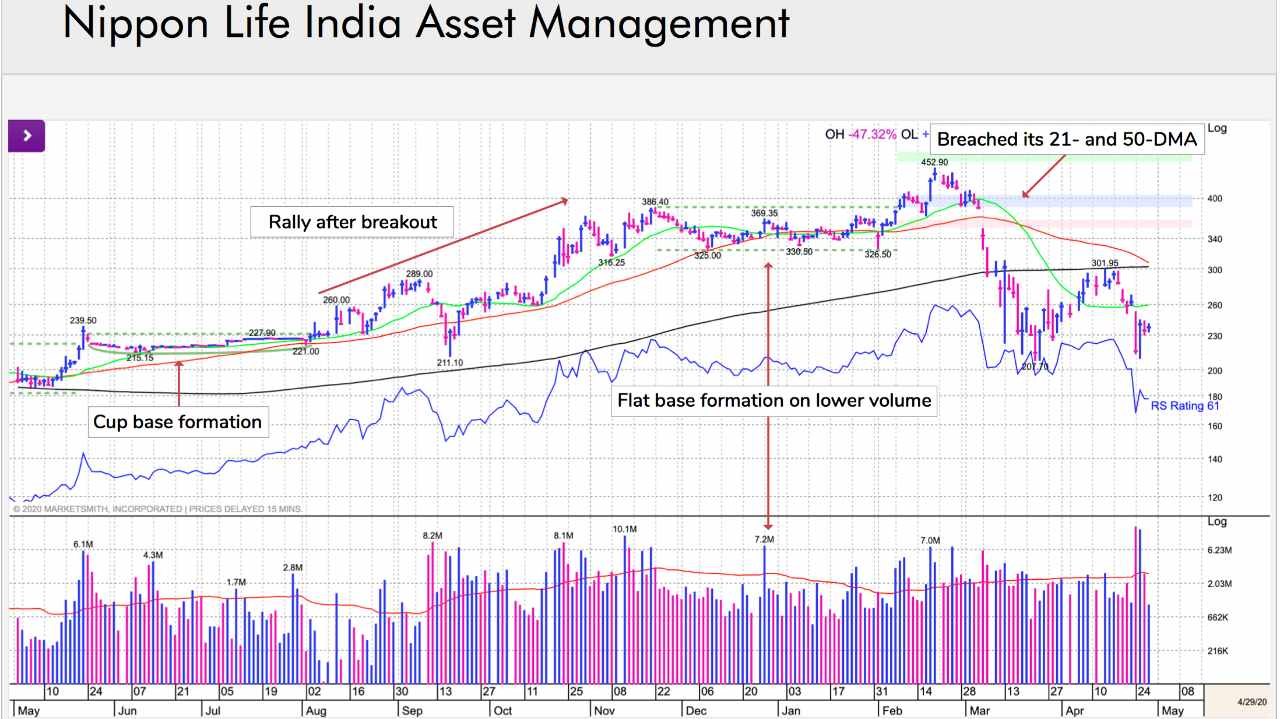The height and width of the screenshot is (719, 1280).
Task: Select the 120 price axis value
Action: point(1217,497)
